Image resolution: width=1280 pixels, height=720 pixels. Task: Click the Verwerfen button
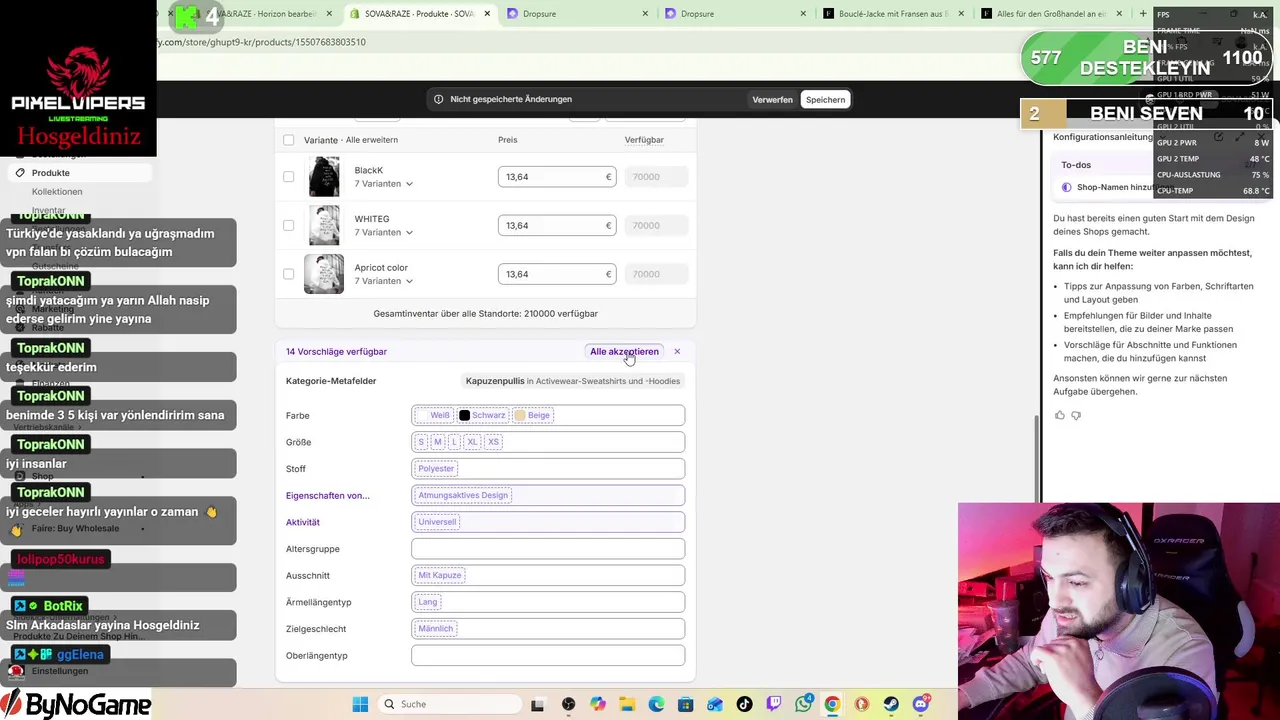pyautogui.click(x=772, y=99)
